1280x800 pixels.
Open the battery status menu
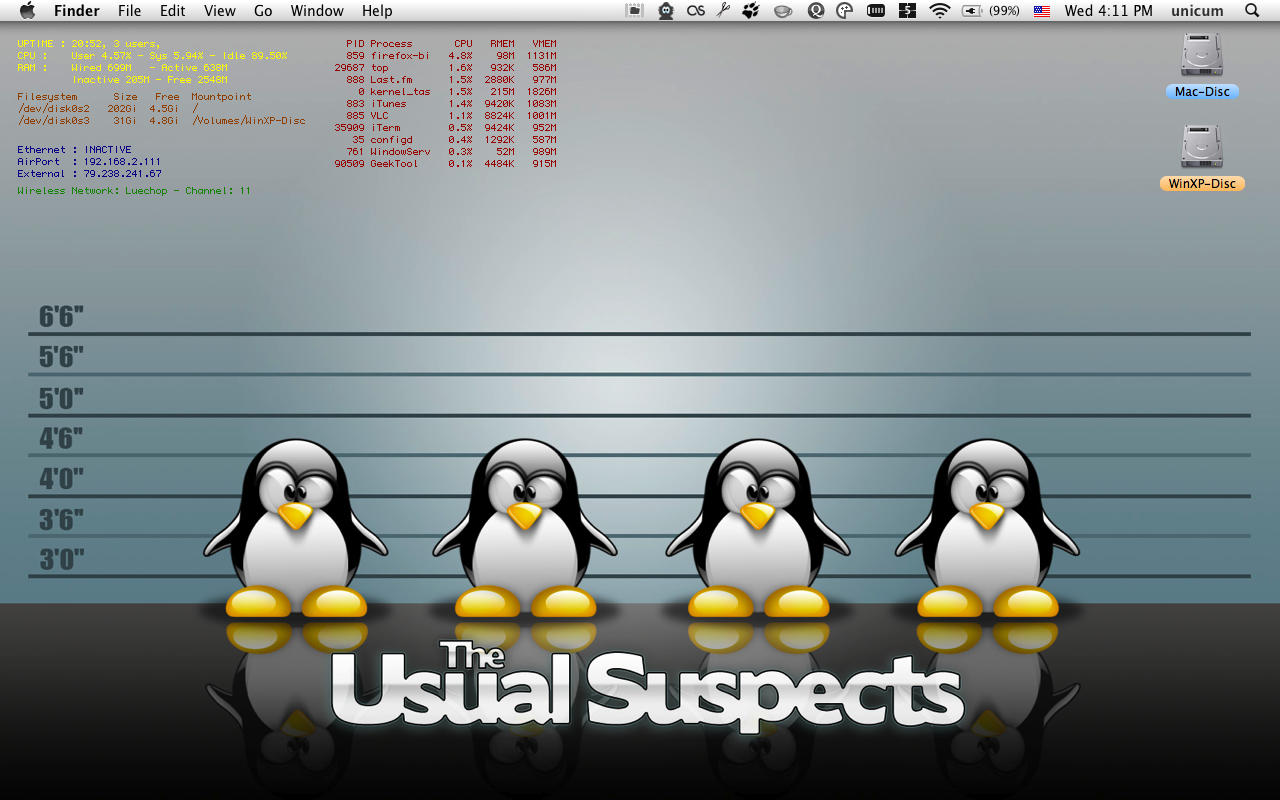pyautogui.click(x=972, y=11)
